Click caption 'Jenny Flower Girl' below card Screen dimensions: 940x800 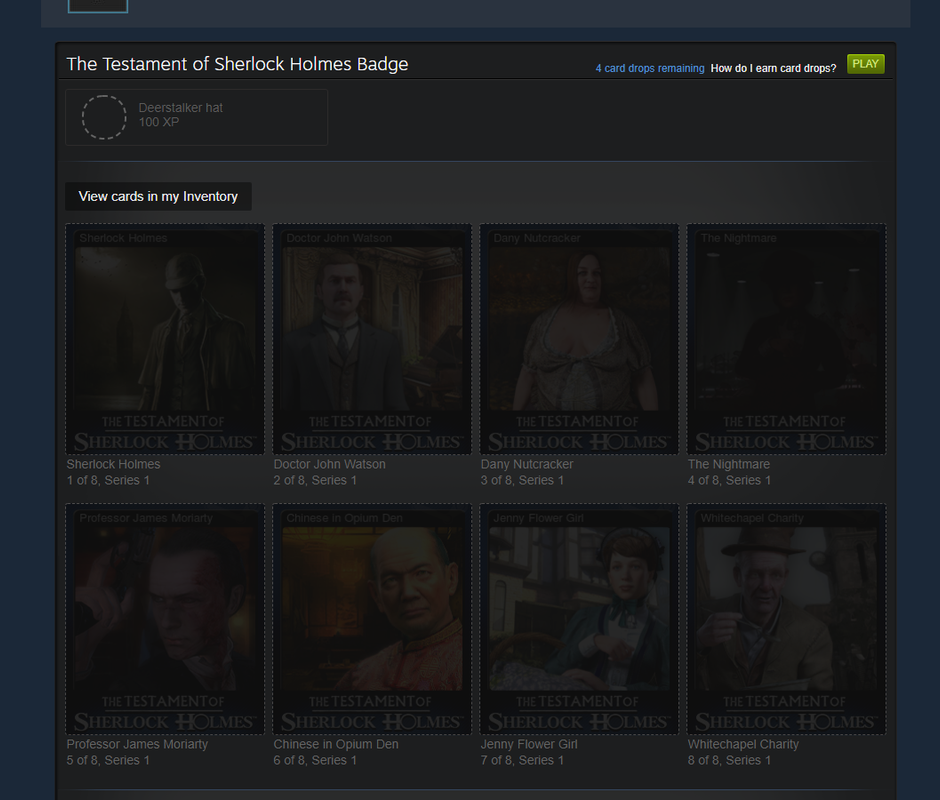[x=529, y=744]
